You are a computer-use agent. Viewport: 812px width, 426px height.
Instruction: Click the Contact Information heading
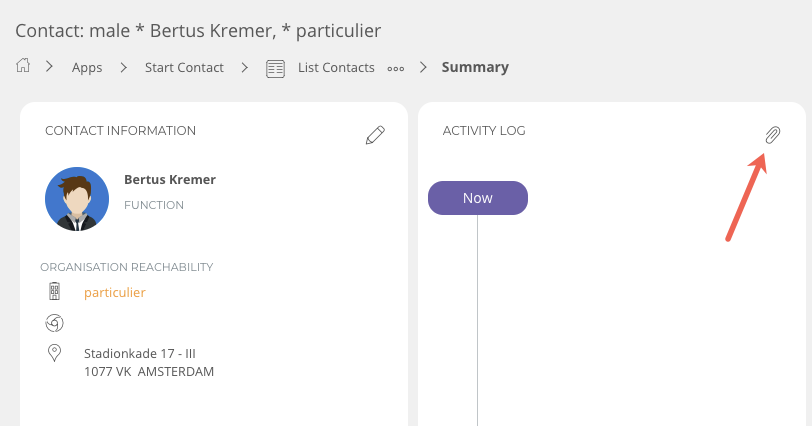pos(120,131)
